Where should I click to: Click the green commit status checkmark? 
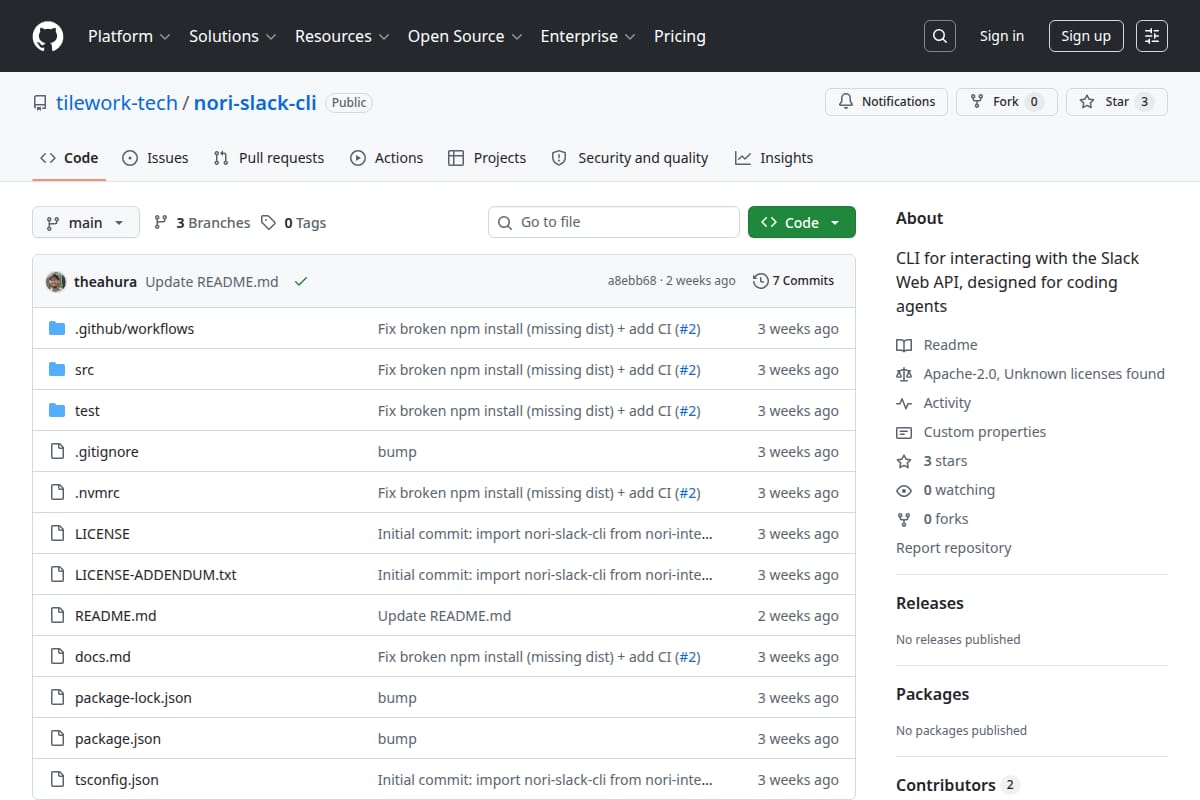(300, 282)
